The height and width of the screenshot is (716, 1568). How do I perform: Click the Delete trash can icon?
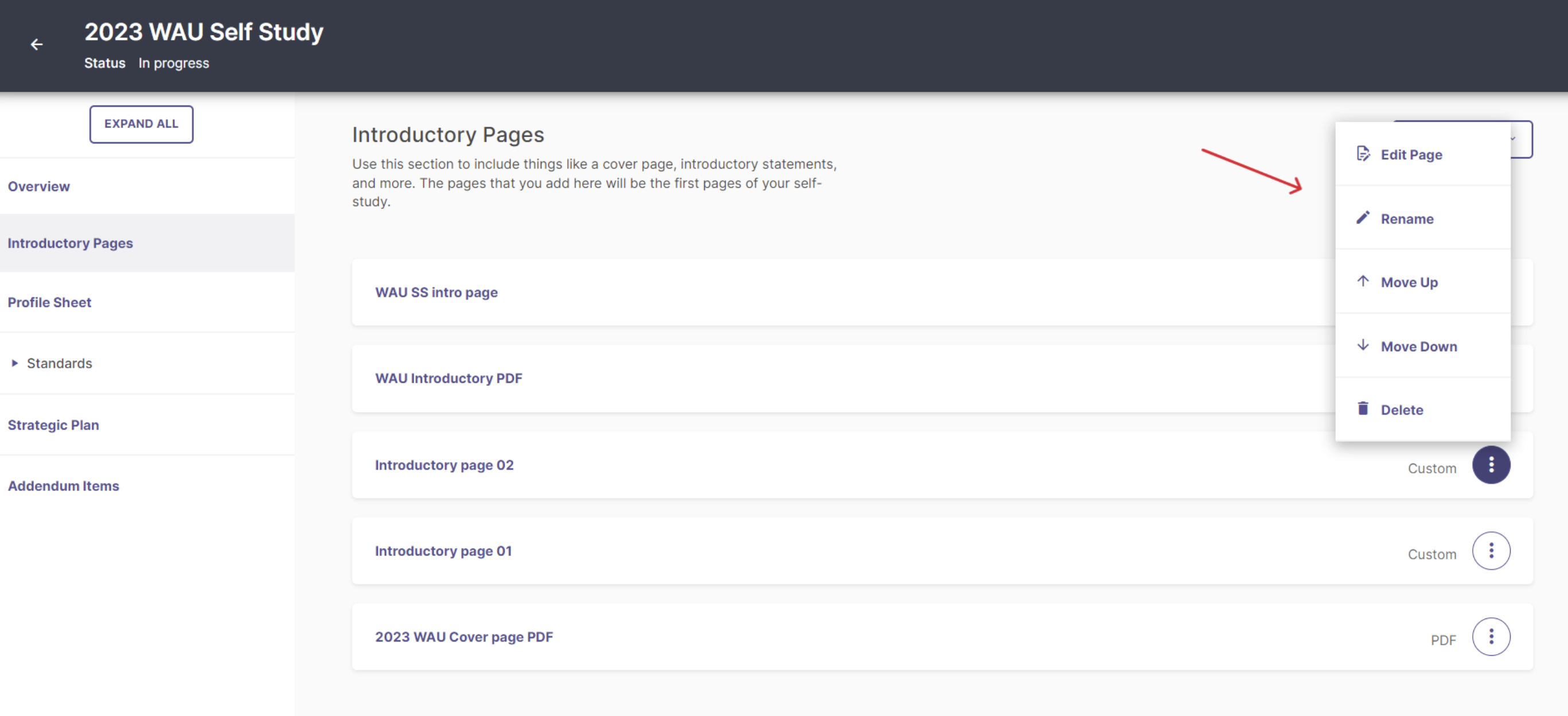[1363, 408]
